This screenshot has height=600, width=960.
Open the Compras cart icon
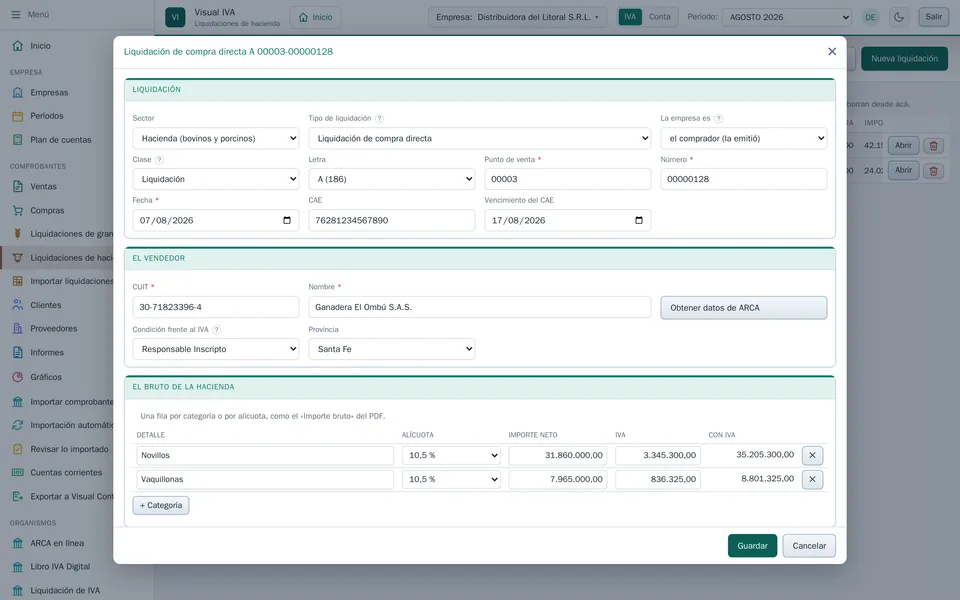18,210
